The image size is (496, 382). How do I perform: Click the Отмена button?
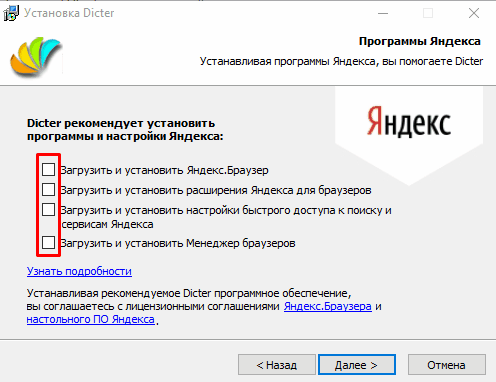pos(447,365)
